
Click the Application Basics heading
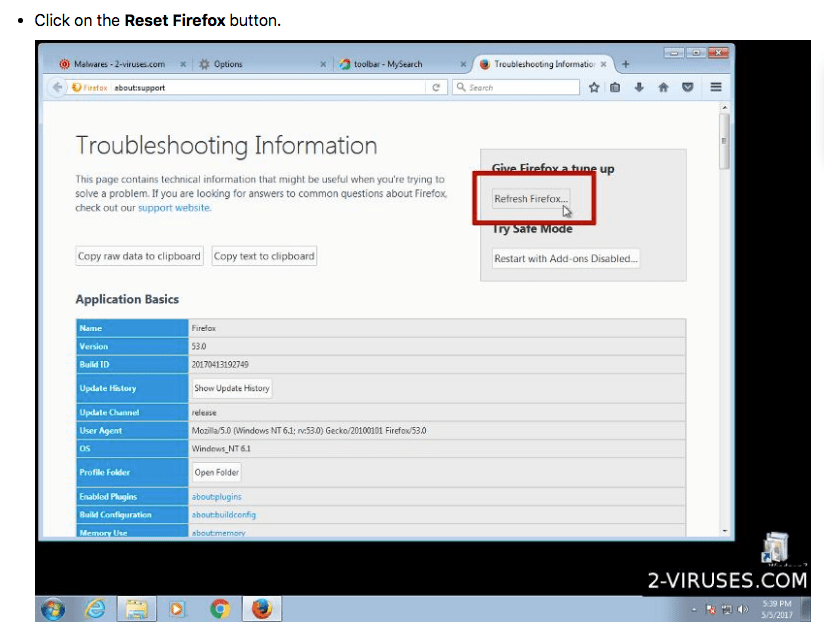[127, 299]
